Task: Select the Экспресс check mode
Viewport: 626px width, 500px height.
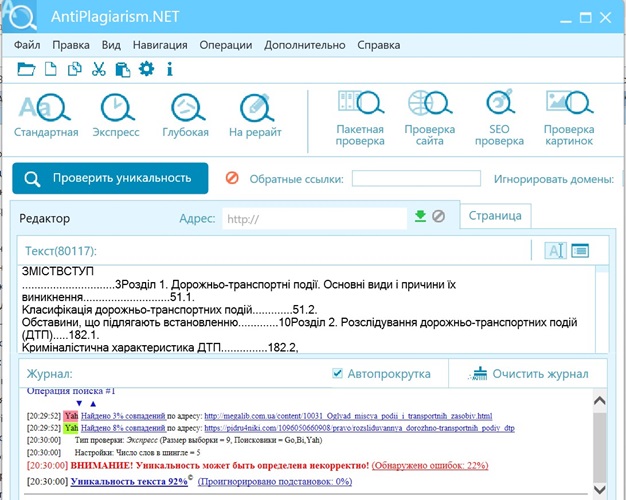Action: click(116, 109)
